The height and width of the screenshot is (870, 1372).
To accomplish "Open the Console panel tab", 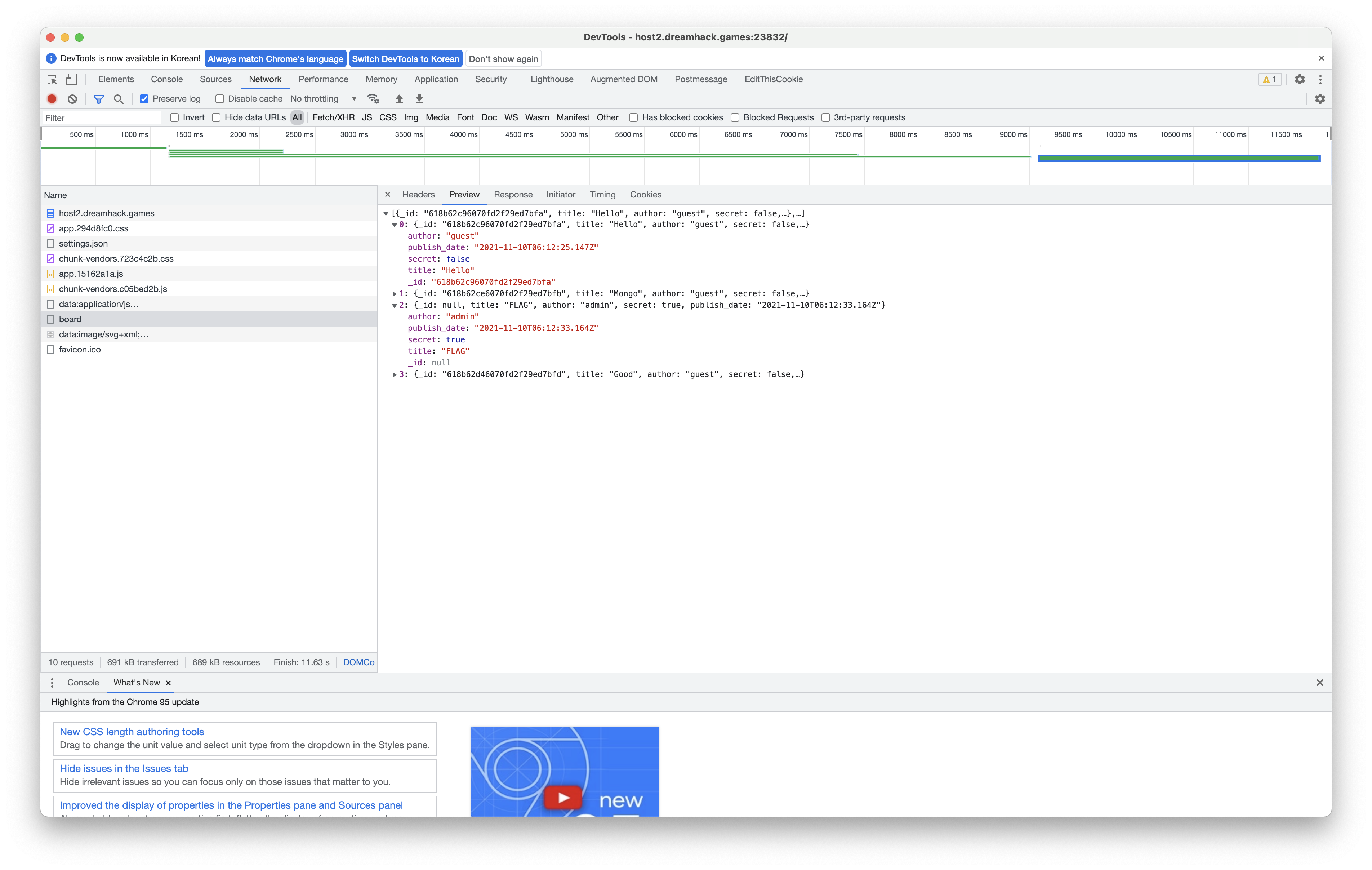I will tap(166, 79).
